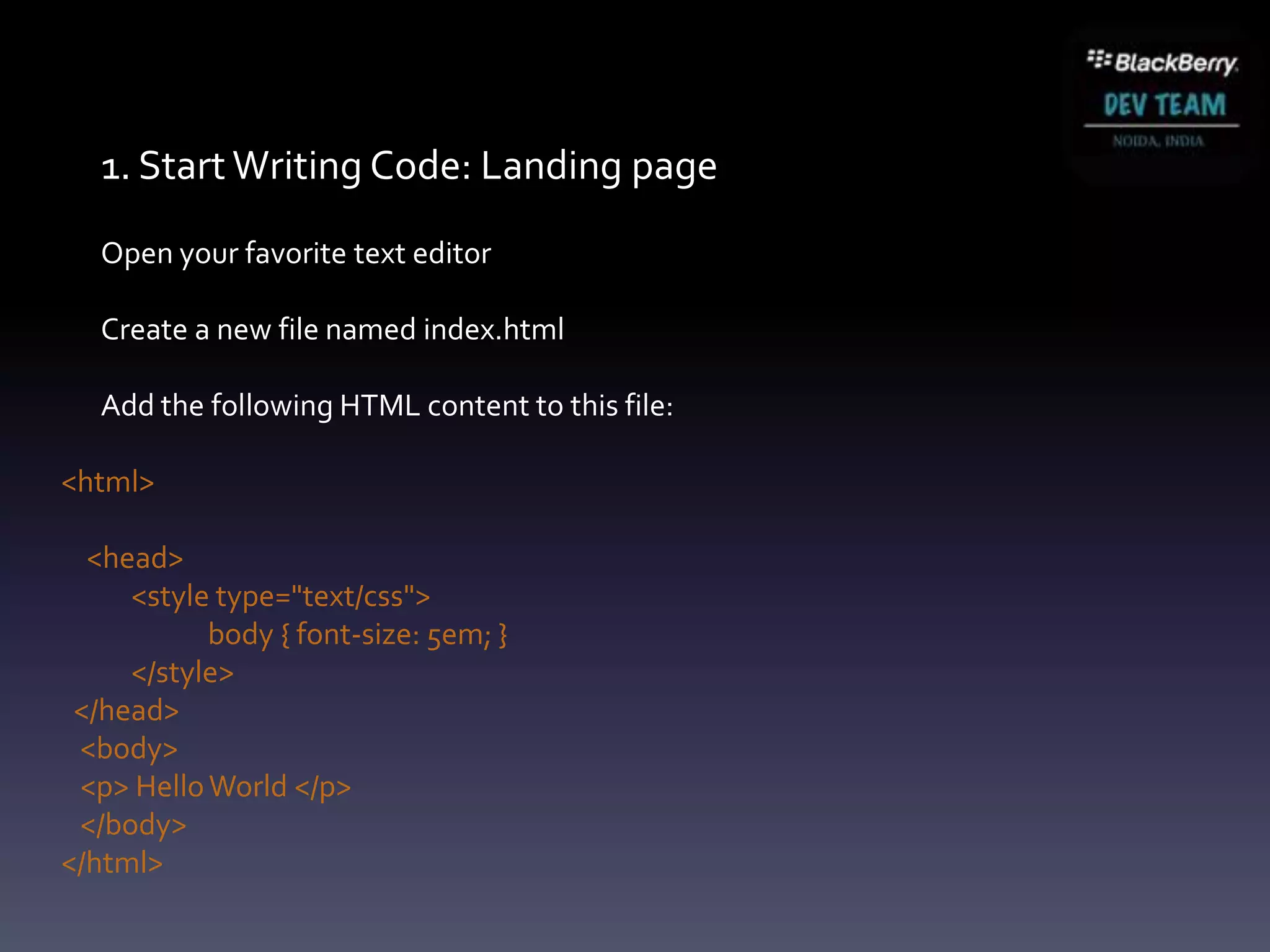Click the closing </html> tag line
Viewport: 1270px width, 952px height.
click(x=112, y=863)
